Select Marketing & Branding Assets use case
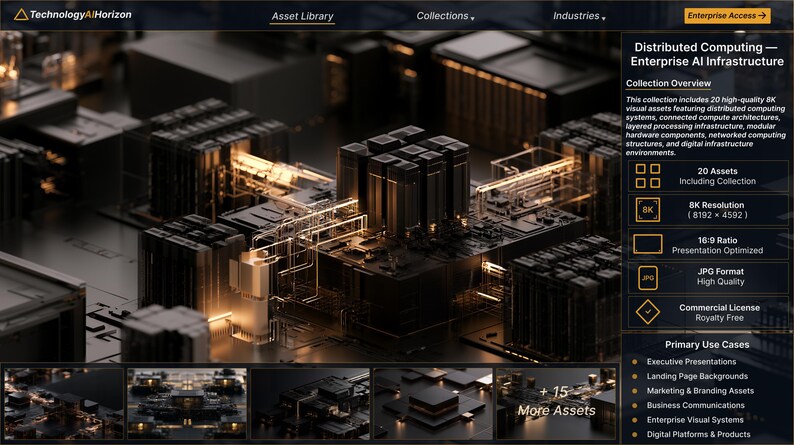Viewport: 794px width, 445px height. pyautogui.click(x=700, y=391)
